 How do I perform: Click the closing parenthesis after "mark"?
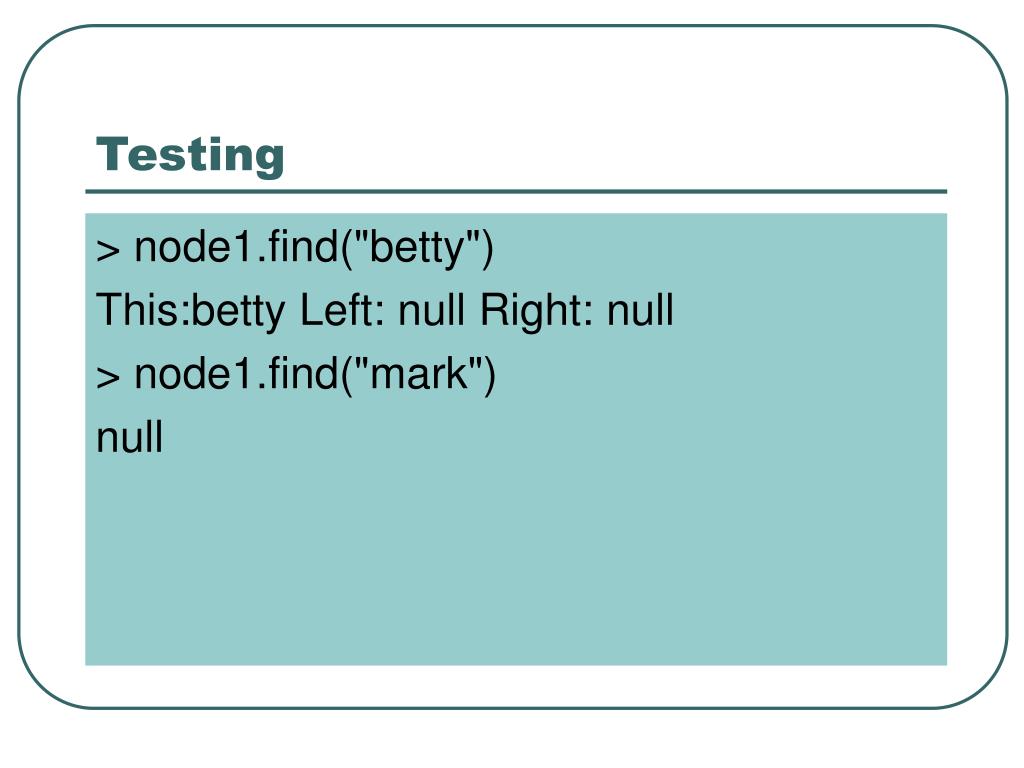point(489,376)
